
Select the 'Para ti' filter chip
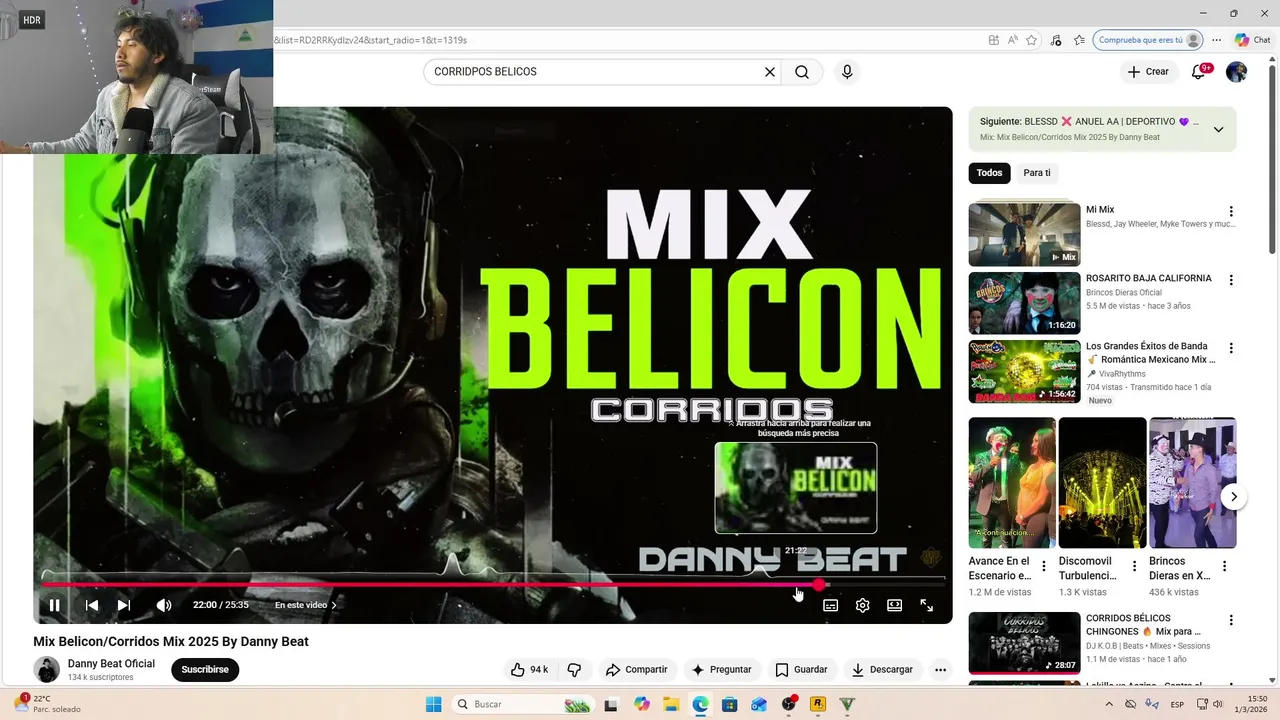(x=1037, y=173)
